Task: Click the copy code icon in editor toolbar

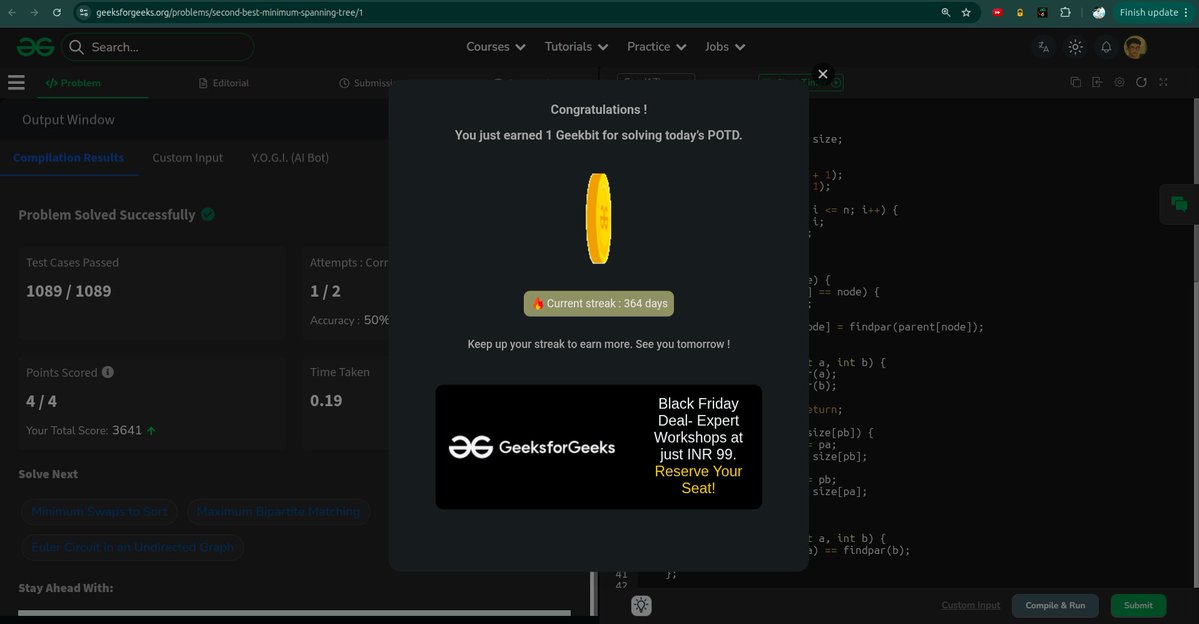Action: tap(1075, 82)
